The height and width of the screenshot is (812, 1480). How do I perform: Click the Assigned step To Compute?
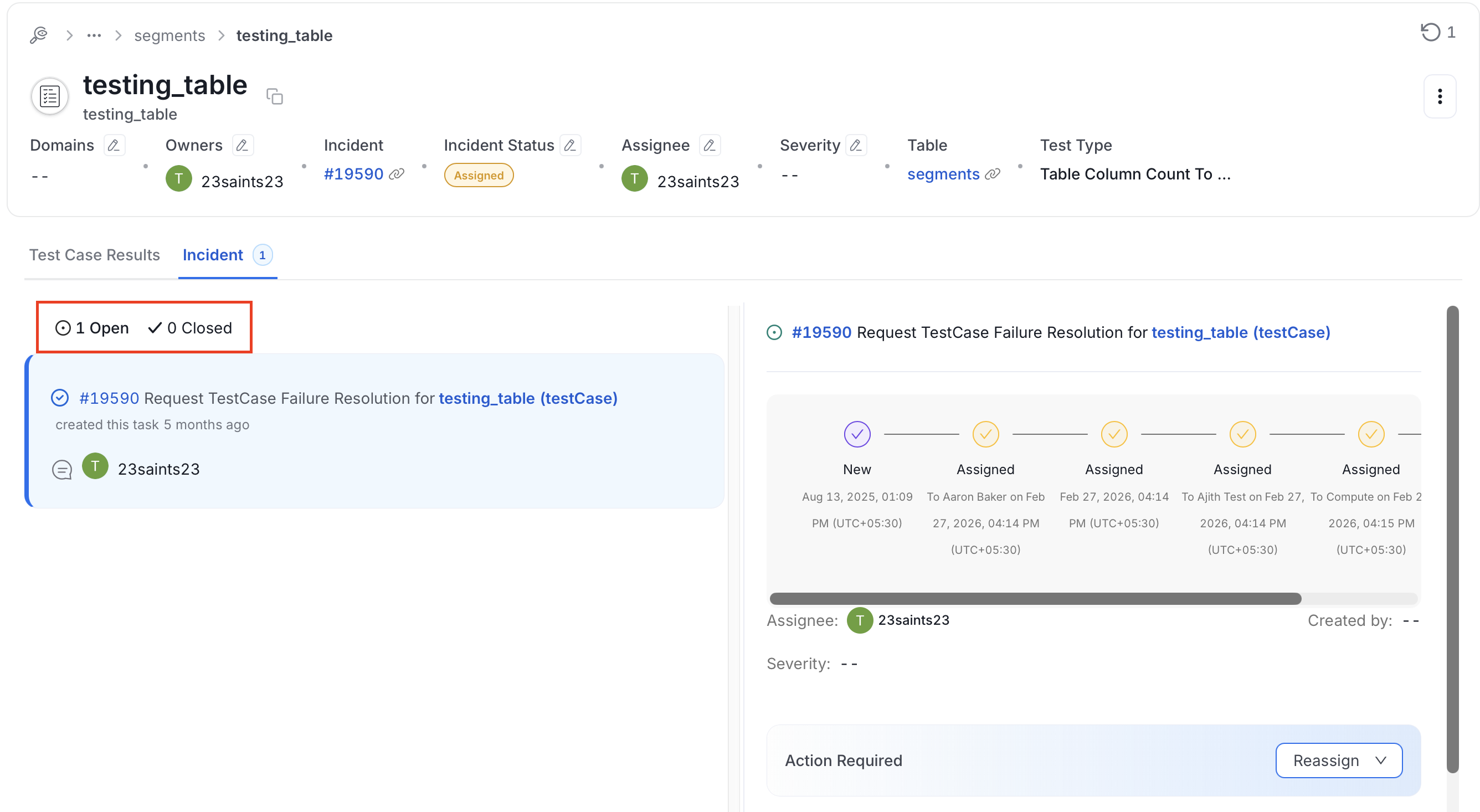click(x=1371, y=434)
